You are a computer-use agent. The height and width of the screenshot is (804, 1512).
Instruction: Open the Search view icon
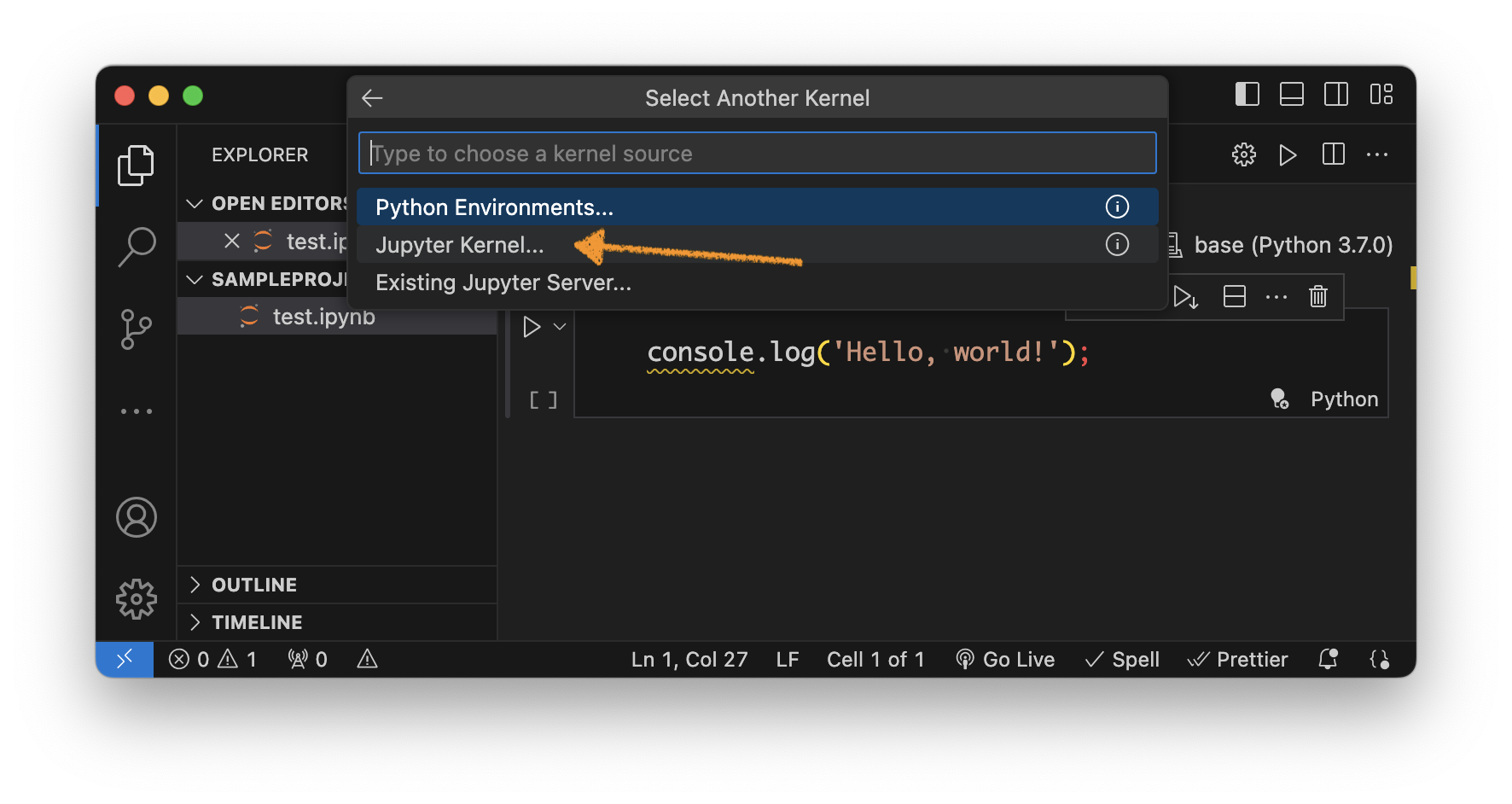pyautogui.click(x=136, y=247)
